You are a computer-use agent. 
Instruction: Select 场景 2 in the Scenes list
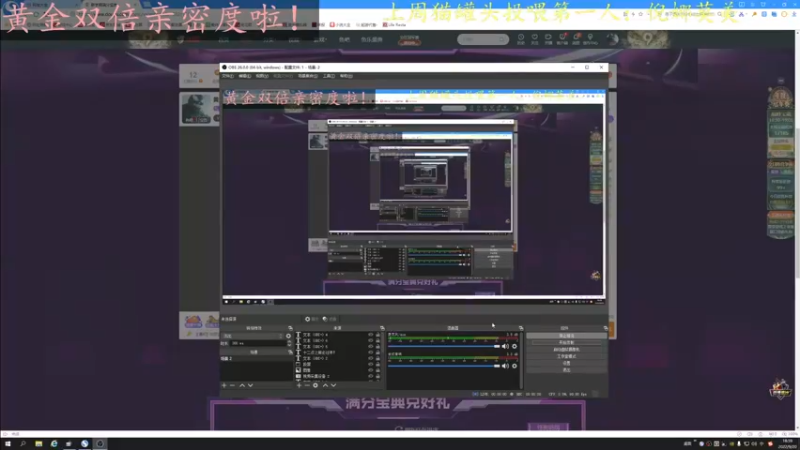click(x=257, y=359)
